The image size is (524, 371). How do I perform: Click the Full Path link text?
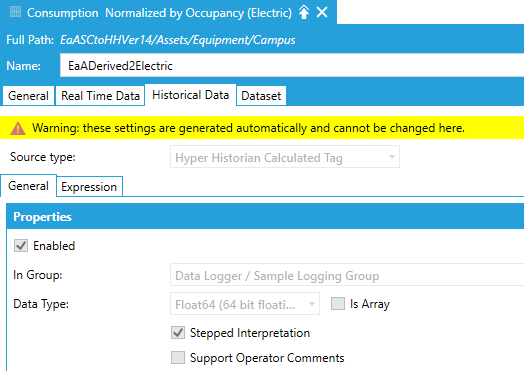point(177,40)
